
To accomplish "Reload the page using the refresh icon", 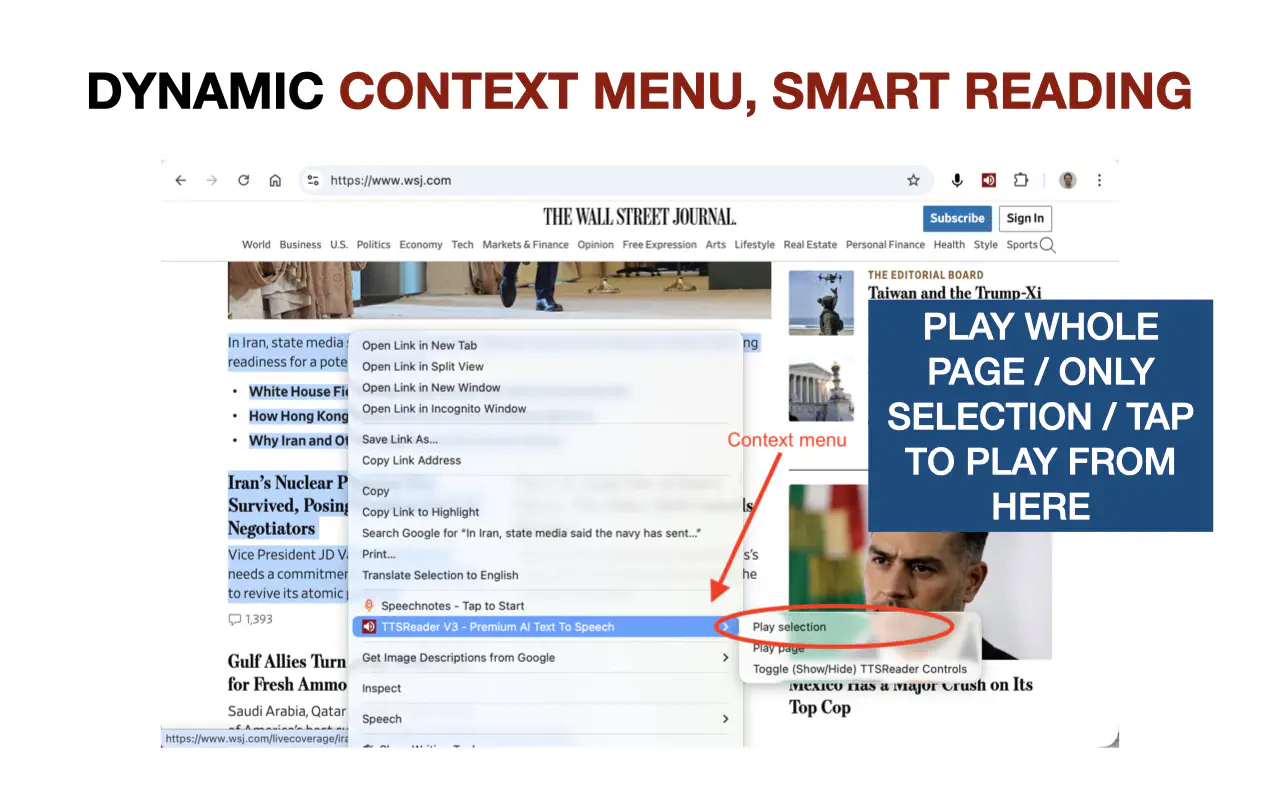I will [x=243, y=180].
